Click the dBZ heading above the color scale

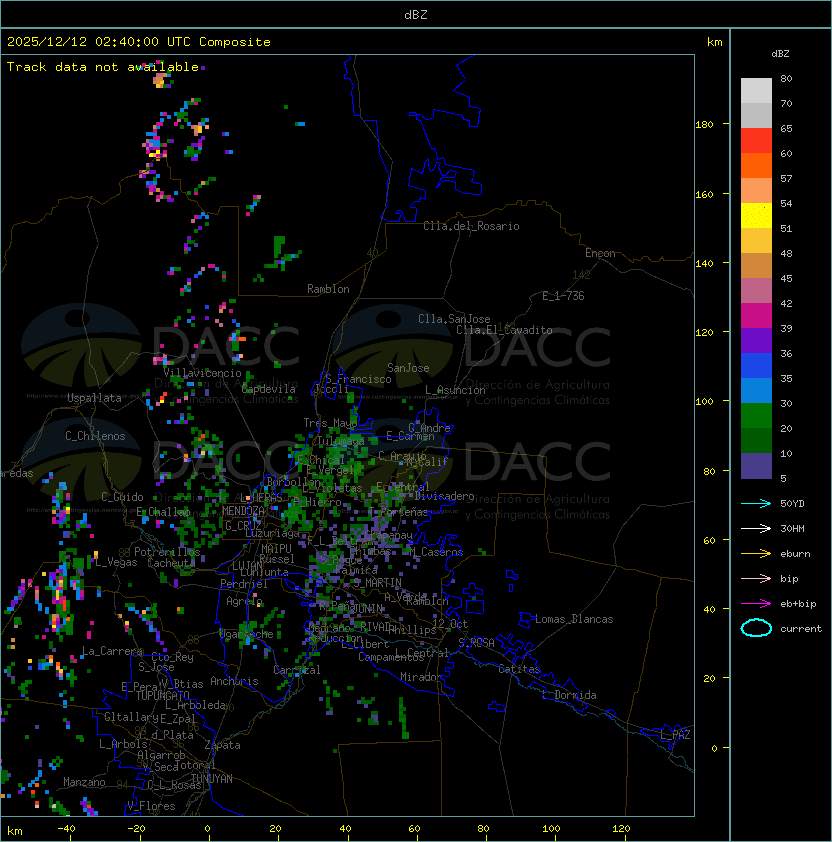pyautogui.click(x=780, y=54)
